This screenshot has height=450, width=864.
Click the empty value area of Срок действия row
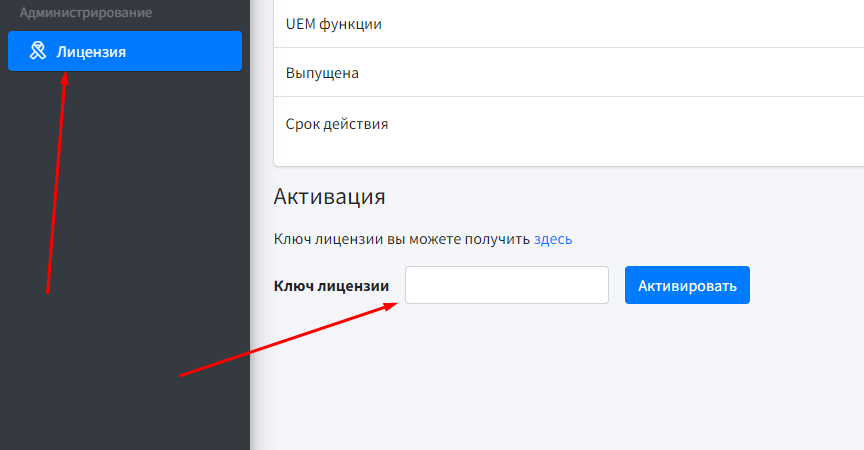click(x=650, y=124)
